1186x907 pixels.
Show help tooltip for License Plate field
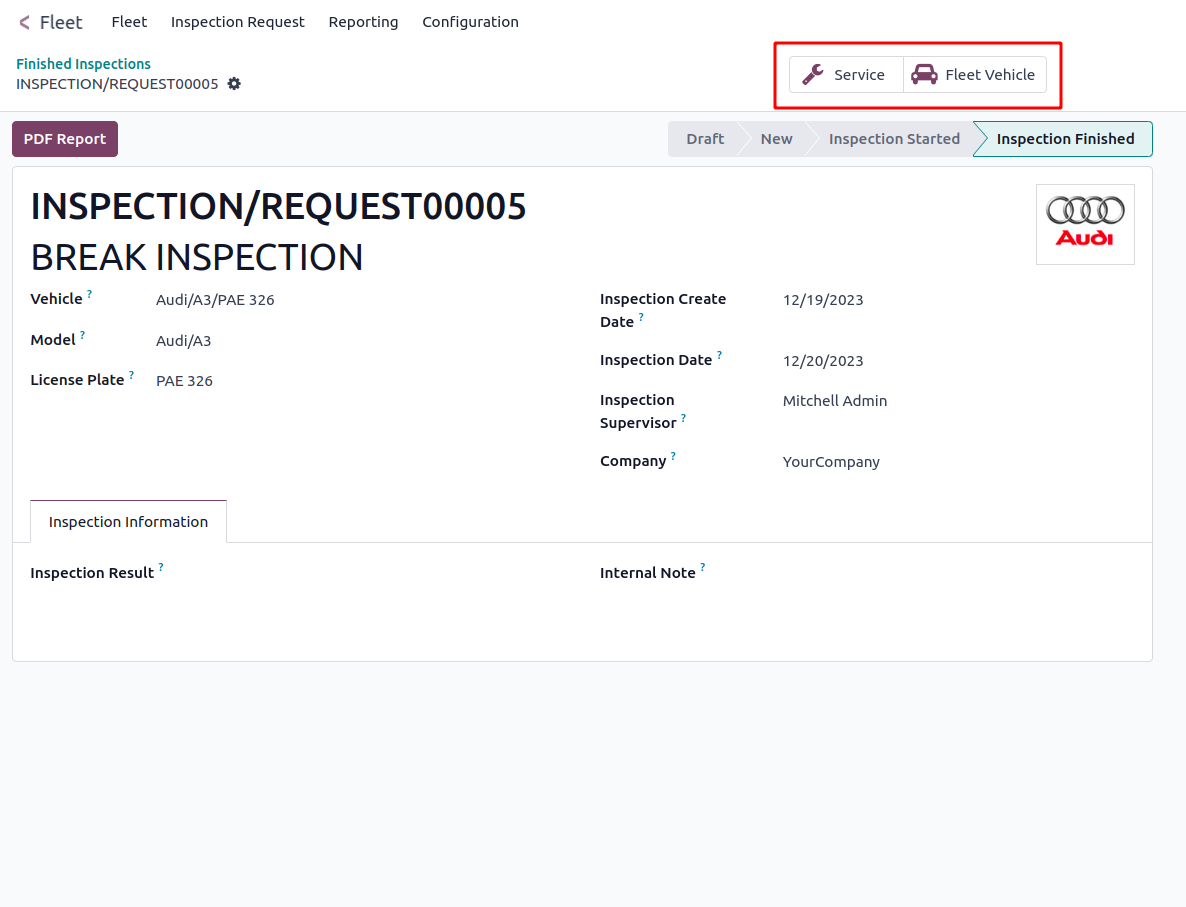132,374
